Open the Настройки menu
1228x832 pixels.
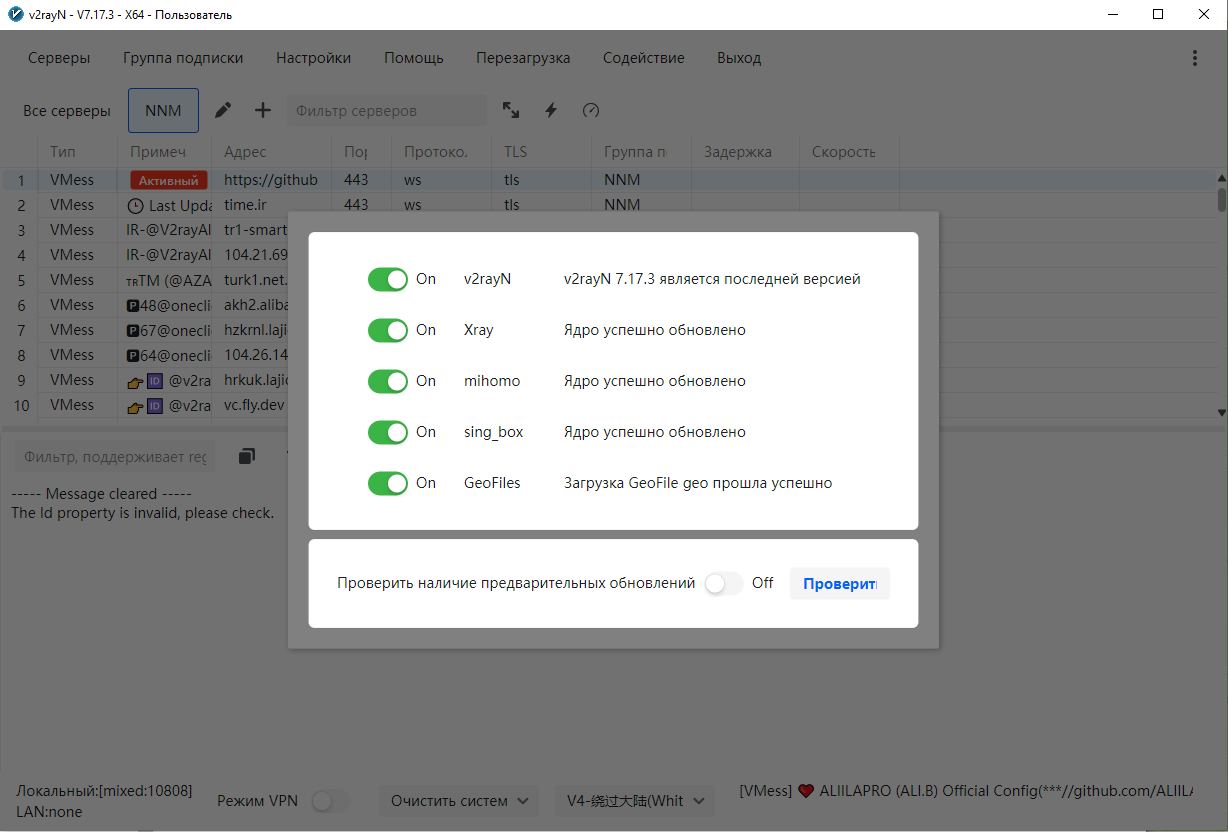[313, 58]
